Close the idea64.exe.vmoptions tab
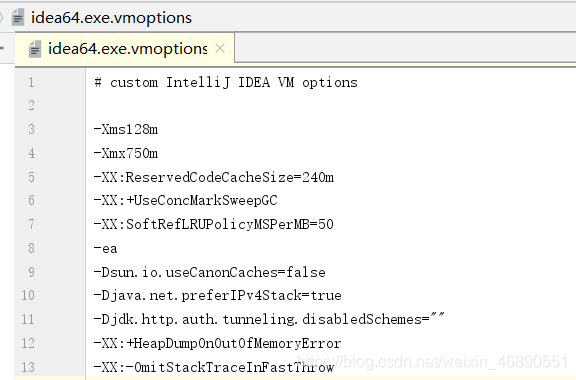576x380 pixels. [220, 48]
